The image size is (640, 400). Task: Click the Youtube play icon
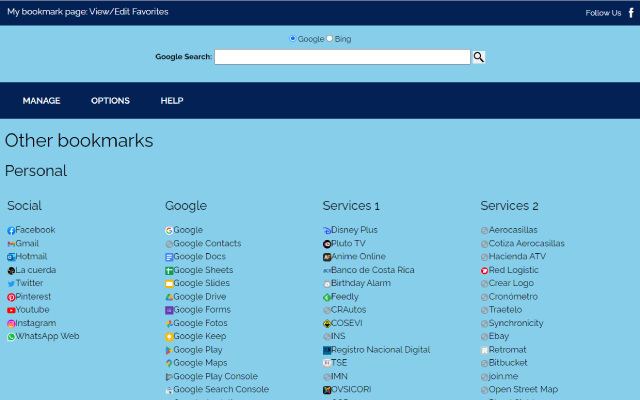click(11, 310)
